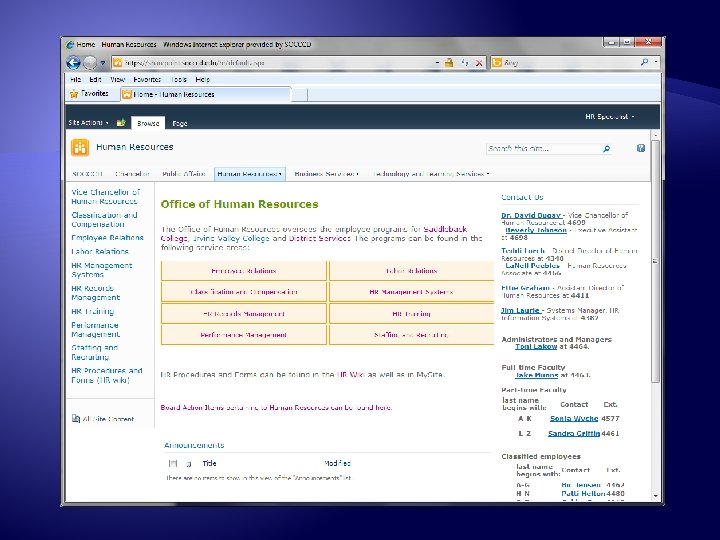The width and height of the screenshot is (720, 540).
Task: Sort announcements by Title column header
Action: 209,463
